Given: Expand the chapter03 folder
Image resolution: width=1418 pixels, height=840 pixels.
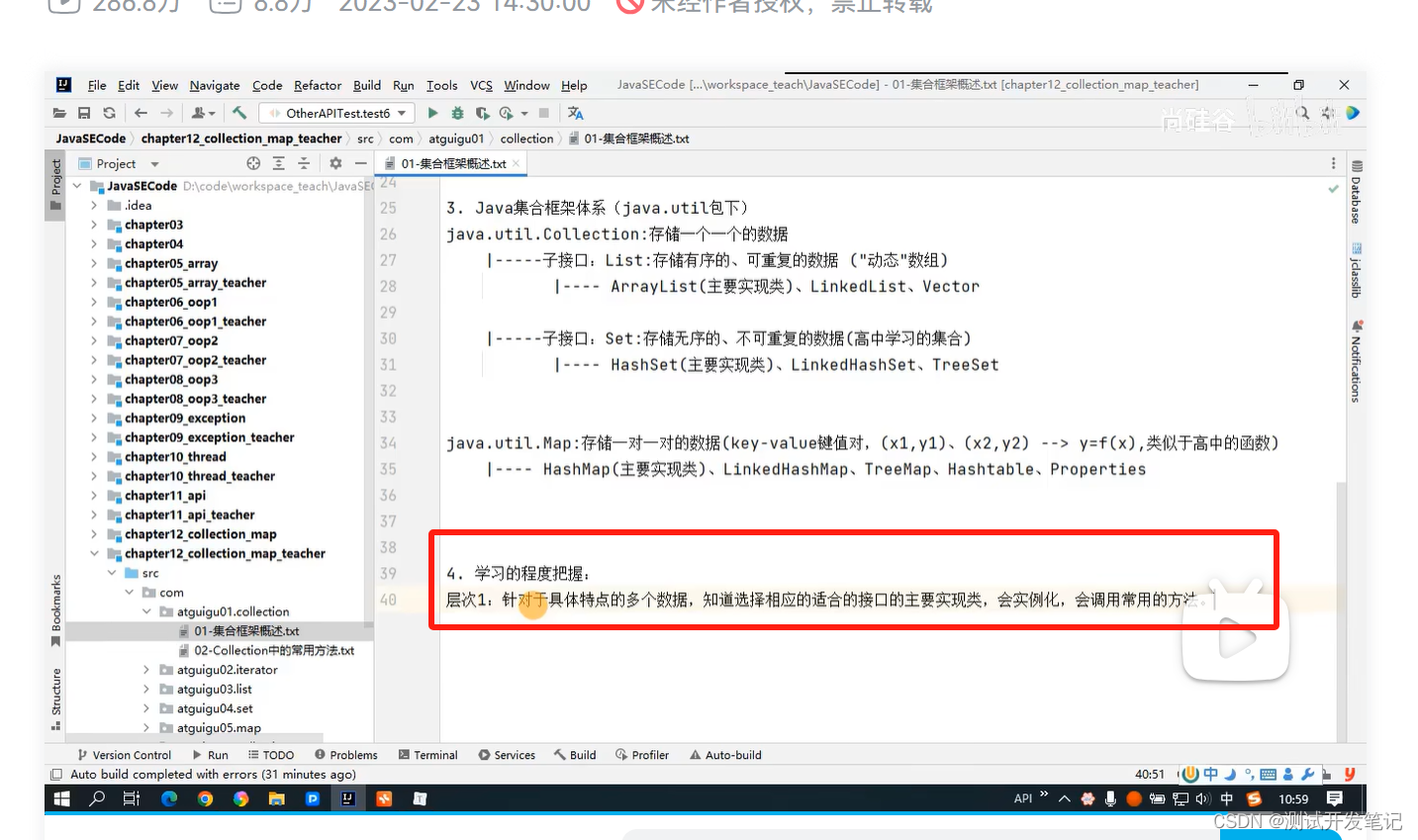Looking at the screenshot, I should [x=94, y=225].
